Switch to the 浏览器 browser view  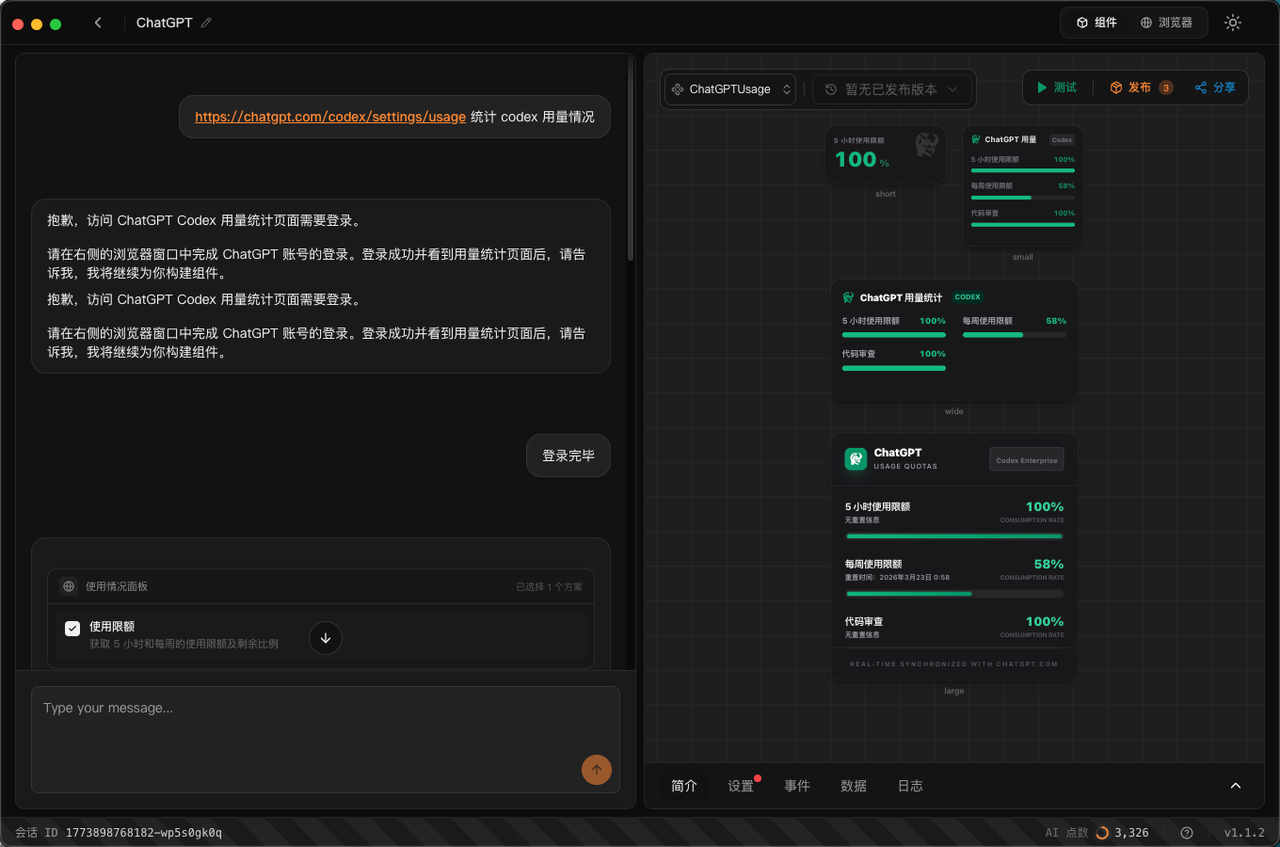[x=1166, y=23]
